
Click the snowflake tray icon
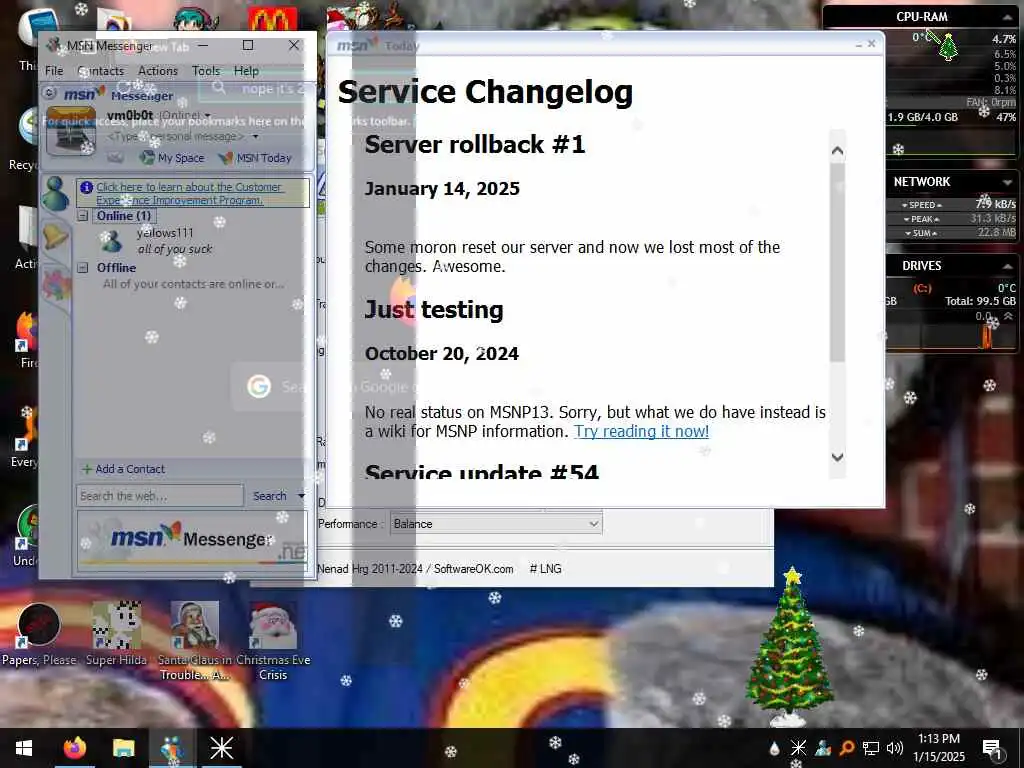798,748
